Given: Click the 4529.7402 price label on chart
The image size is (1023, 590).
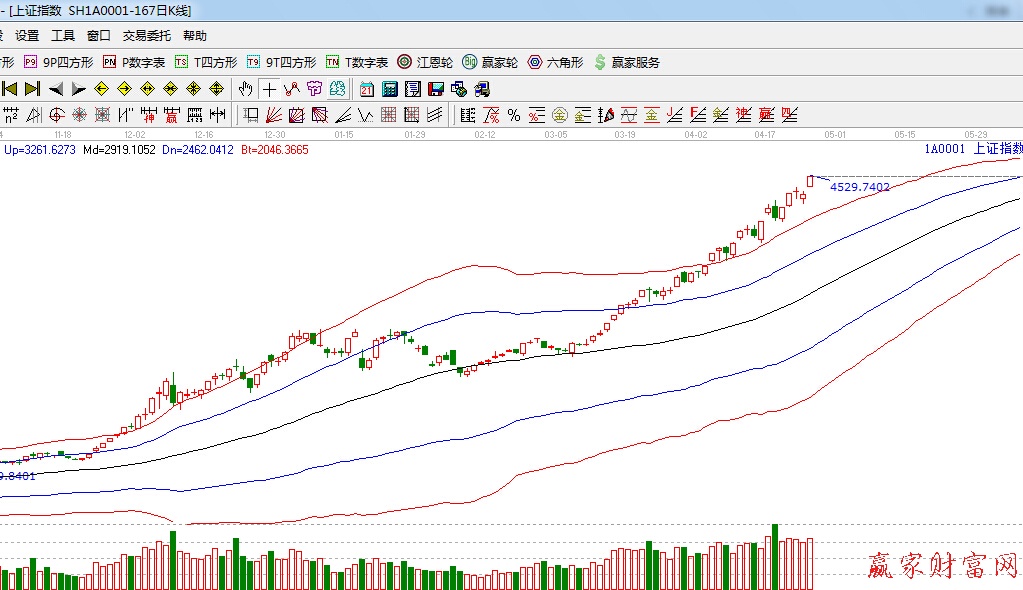Looking at the screenshot, I should [860, 187].
